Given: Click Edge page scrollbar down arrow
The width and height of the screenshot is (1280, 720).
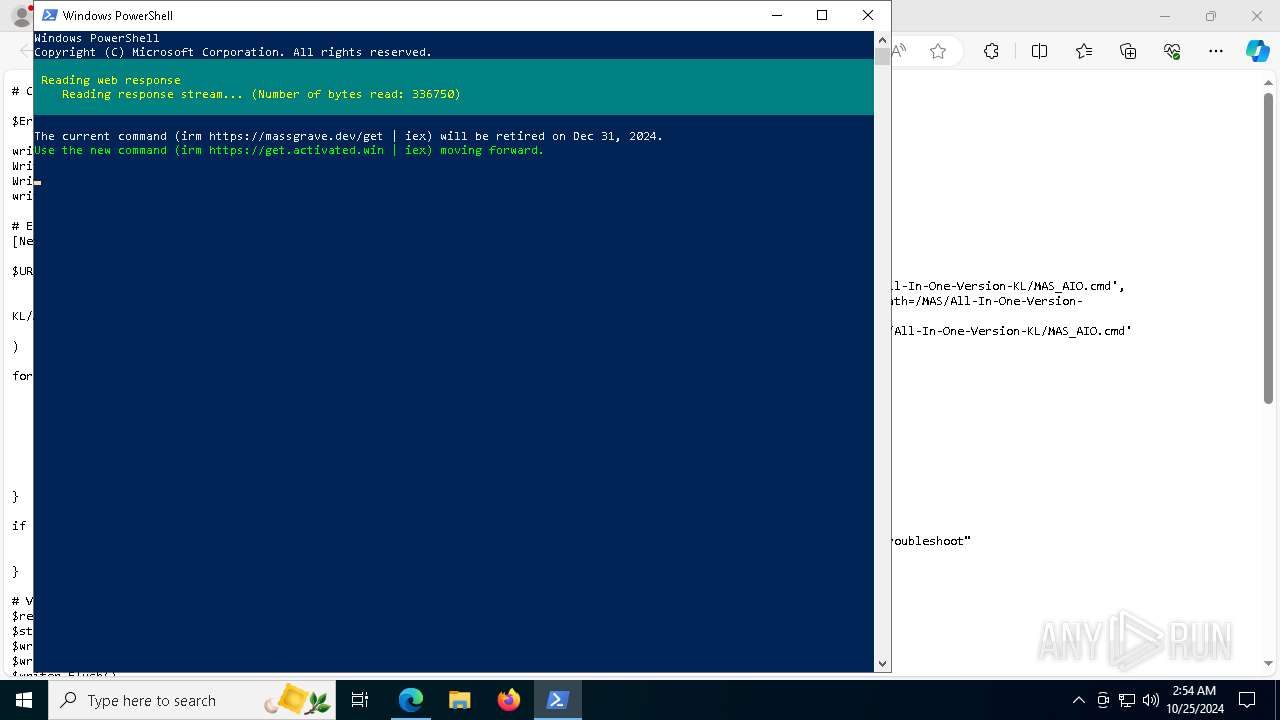Looking at the screenshot, I should 1269,663.
